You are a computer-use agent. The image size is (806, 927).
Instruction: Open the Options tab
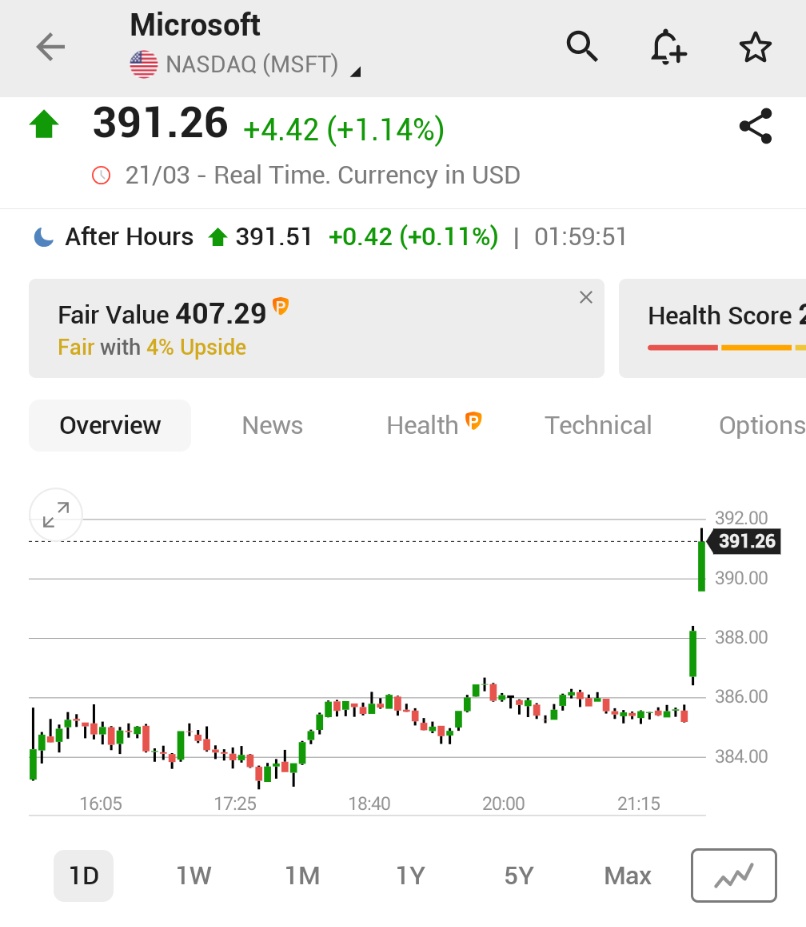point(762,426)
